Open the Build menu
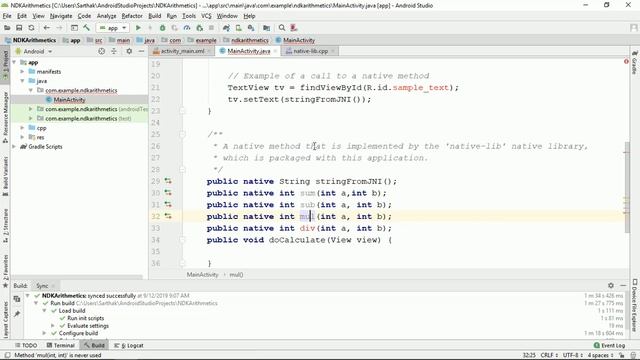 155,16
